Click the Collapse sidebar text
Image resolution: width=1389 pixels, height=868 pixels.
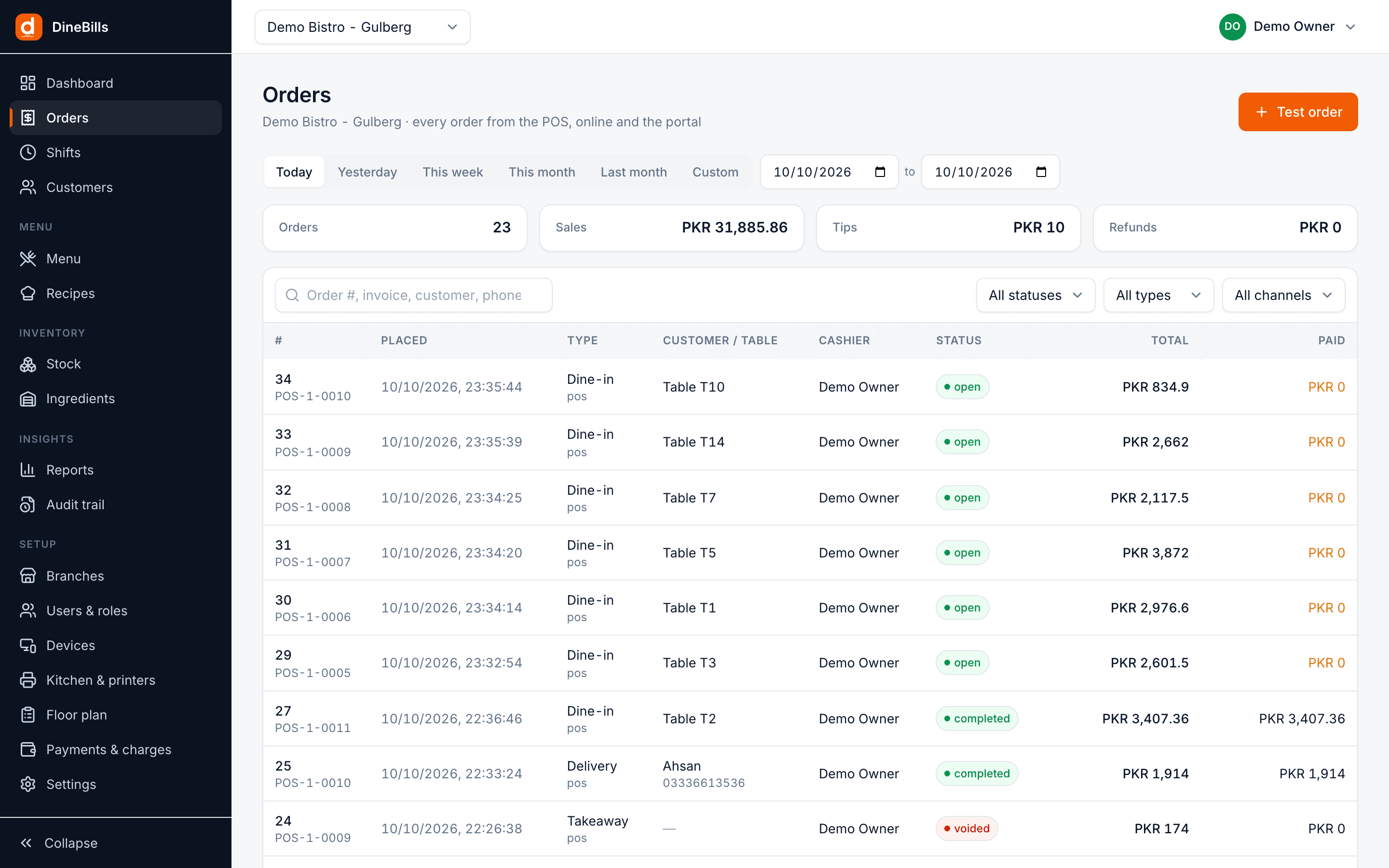pyautogui.click(x=70, y=843)
